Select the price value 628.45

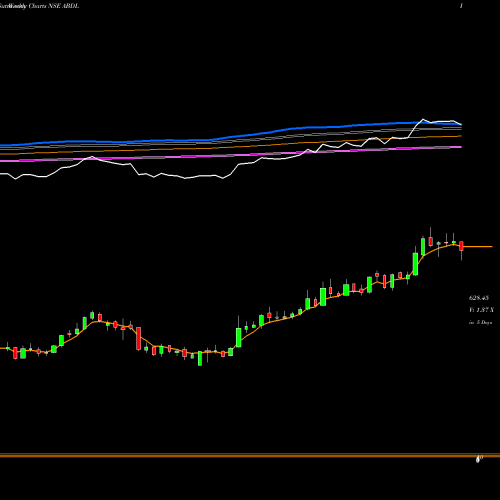[x=479, y=298]
